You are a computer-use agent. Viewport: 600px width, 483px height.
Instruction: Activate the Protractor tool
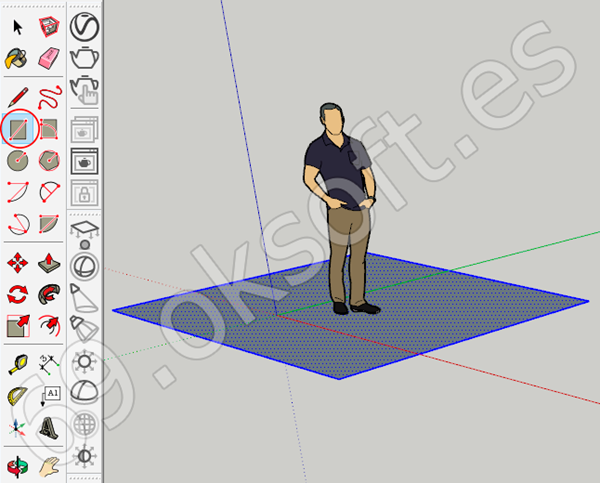pos(17,397)
